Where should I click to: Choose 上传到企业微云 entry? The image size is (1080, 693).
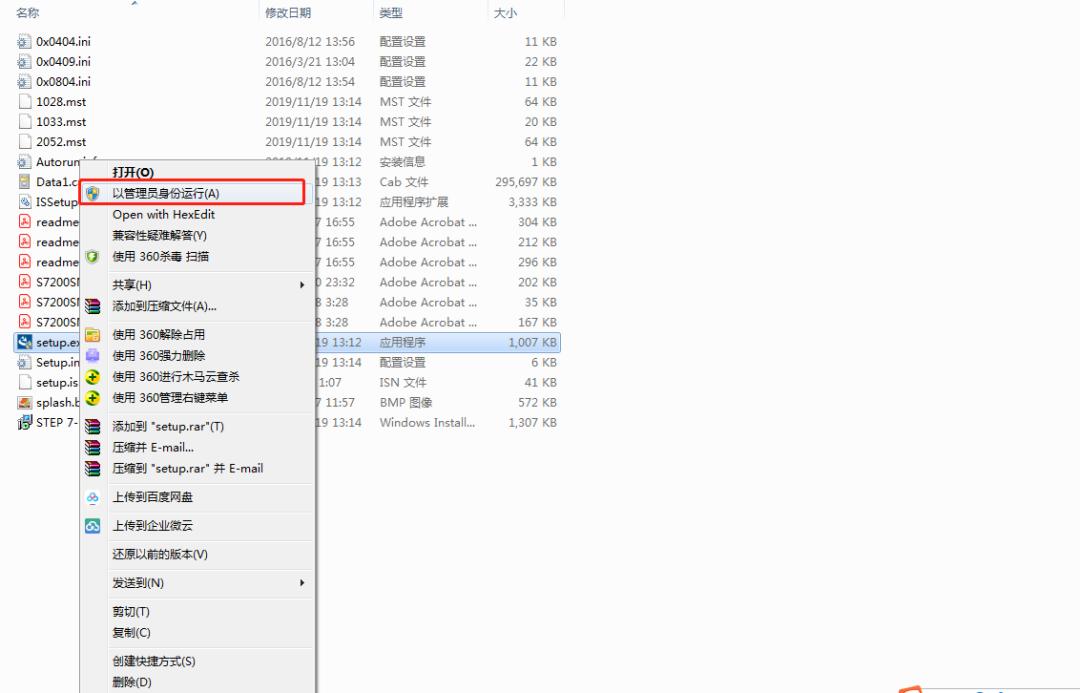pos(152,526)
